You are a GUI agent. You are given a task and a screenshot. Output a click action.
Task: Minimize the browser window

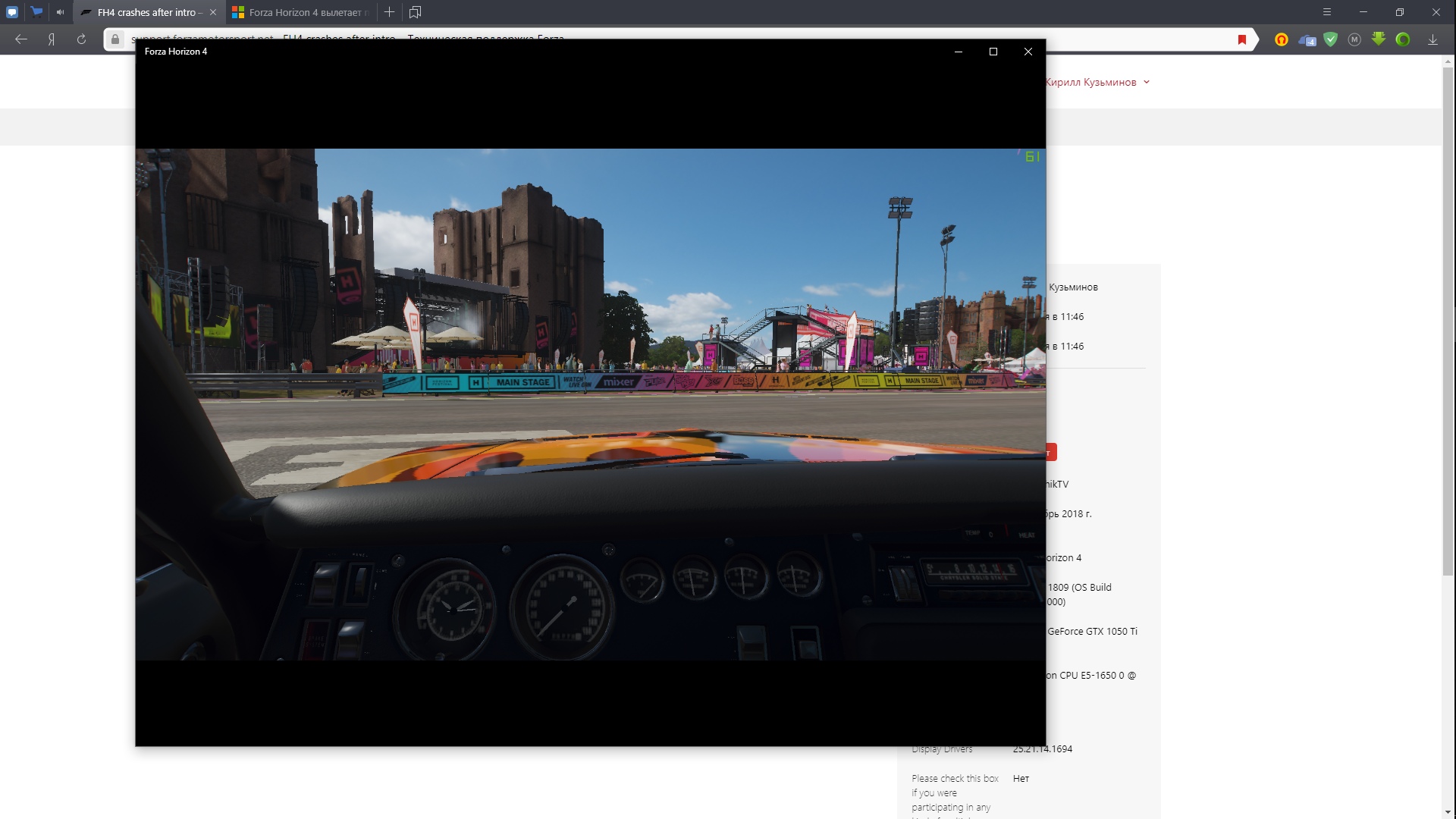pos(1363,12)
